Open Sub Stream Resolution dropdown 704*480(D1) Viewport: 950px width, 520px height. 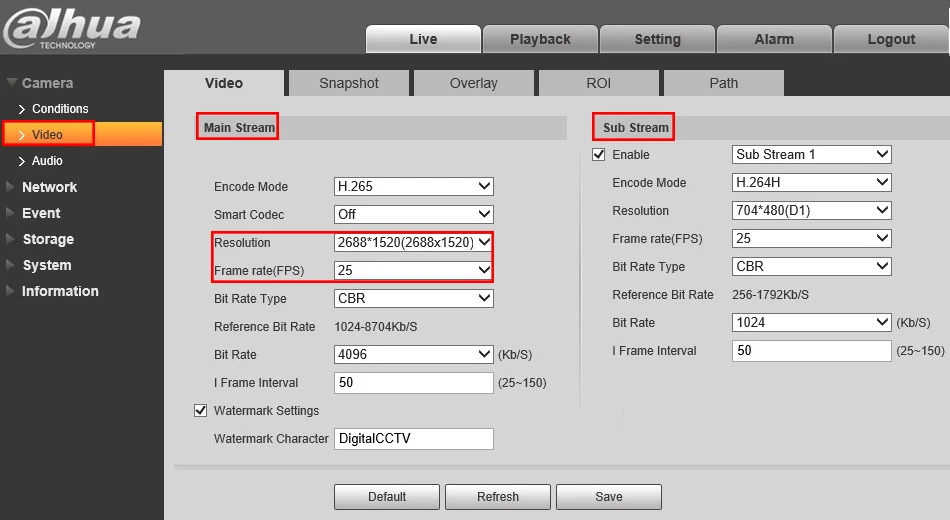[x=812, y=210]
